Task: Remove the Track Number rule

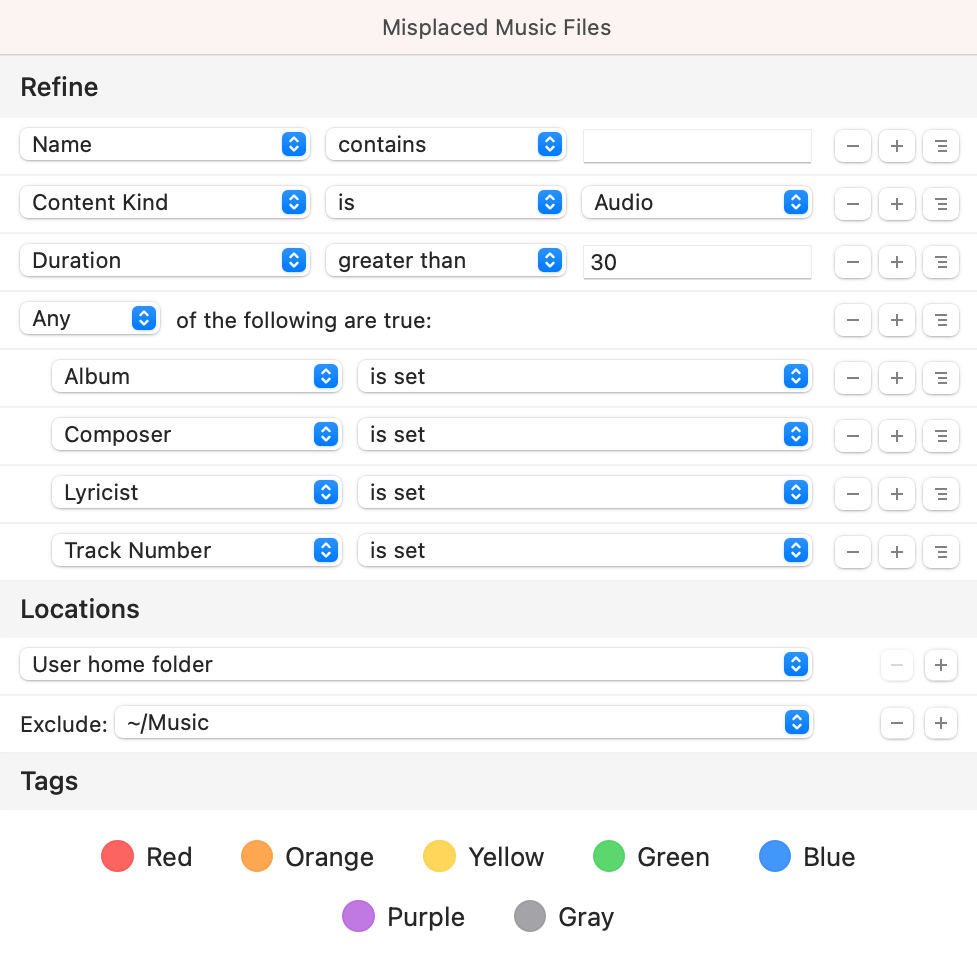Action: (x=852, y=552)
